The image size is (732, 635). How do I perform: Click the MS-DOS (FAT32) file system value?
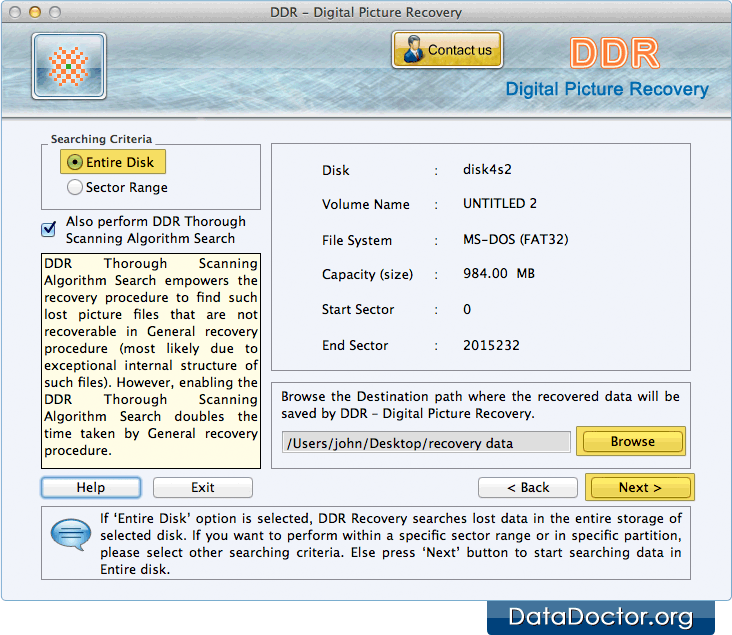(x=515, y=240)
